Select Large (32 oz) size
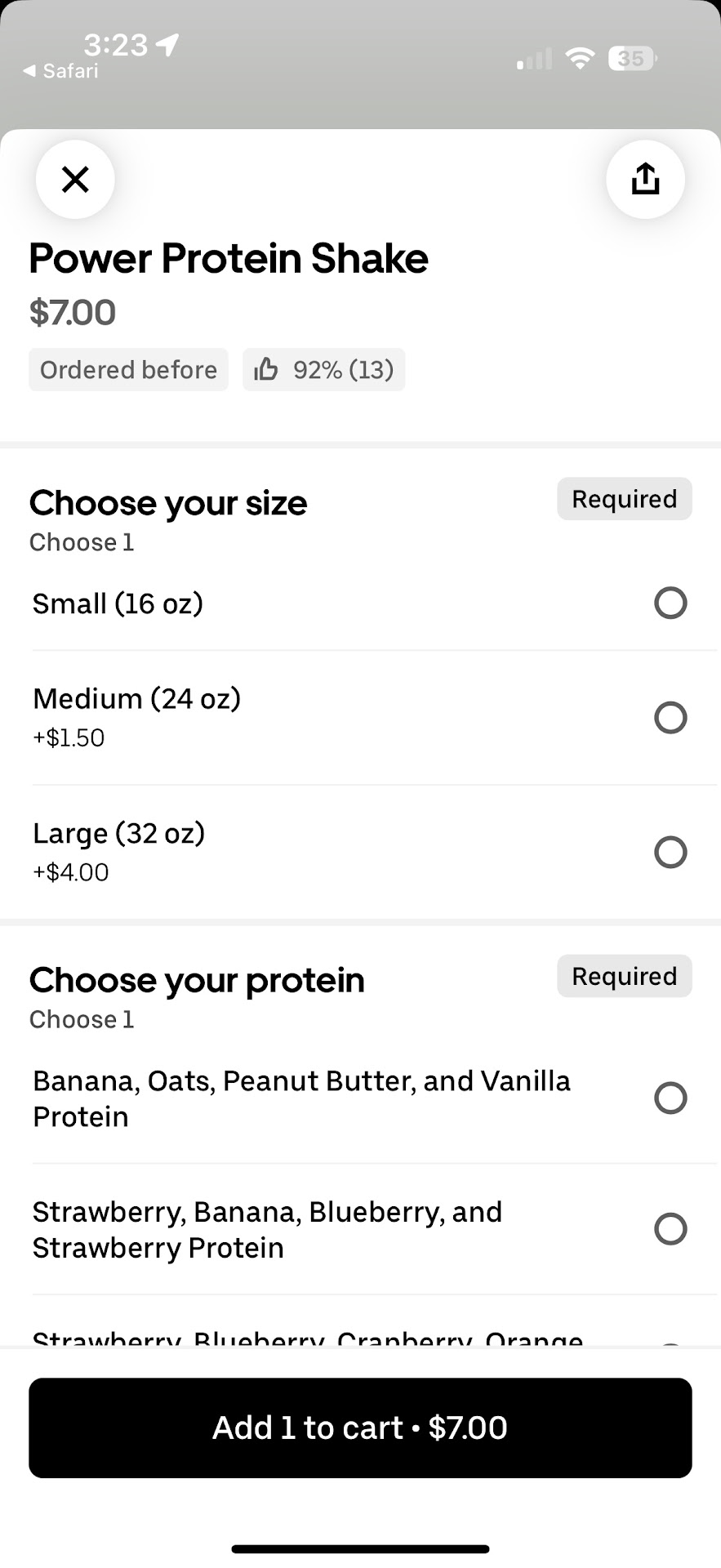This screenshot has width=721, height=1568. point(670,852)
